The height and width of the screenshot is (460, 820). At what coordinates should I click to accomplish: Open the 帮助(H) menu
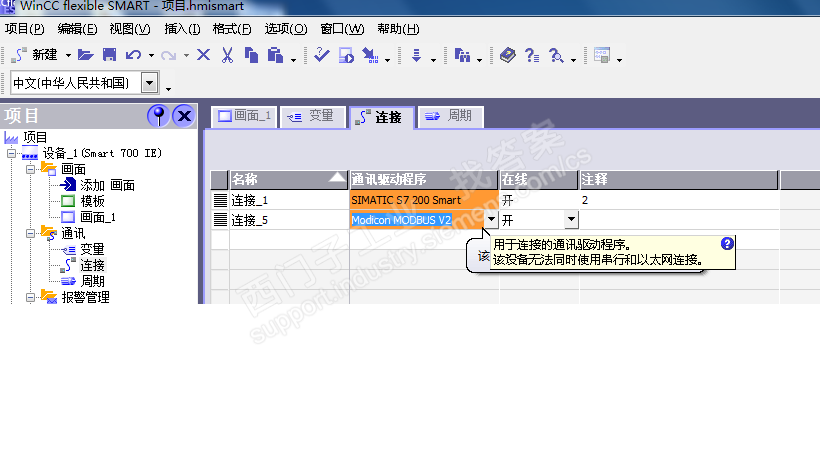tap(398, 29)
